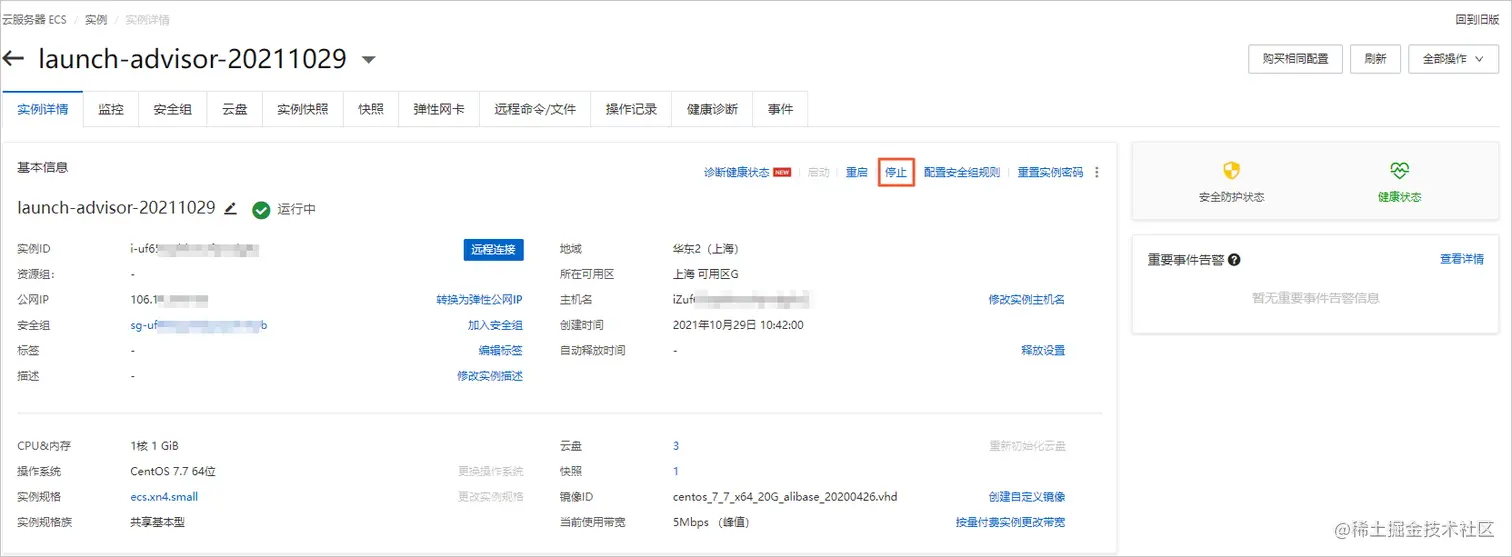Click the 快照 count link 1

pos(676,471)
